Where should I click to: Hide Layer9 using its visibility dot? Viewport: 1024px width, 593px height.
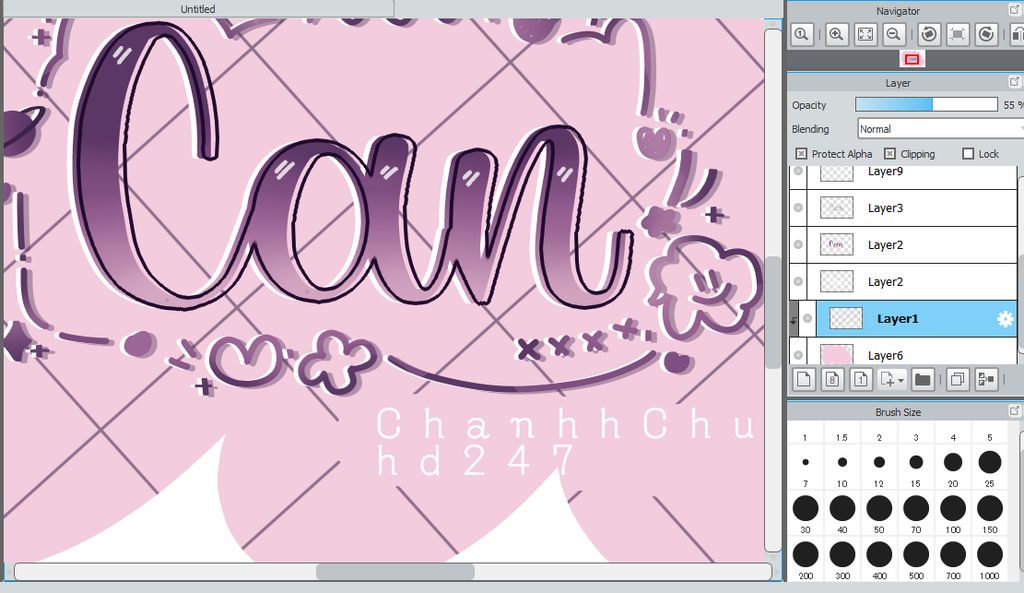tap(798, 171)
